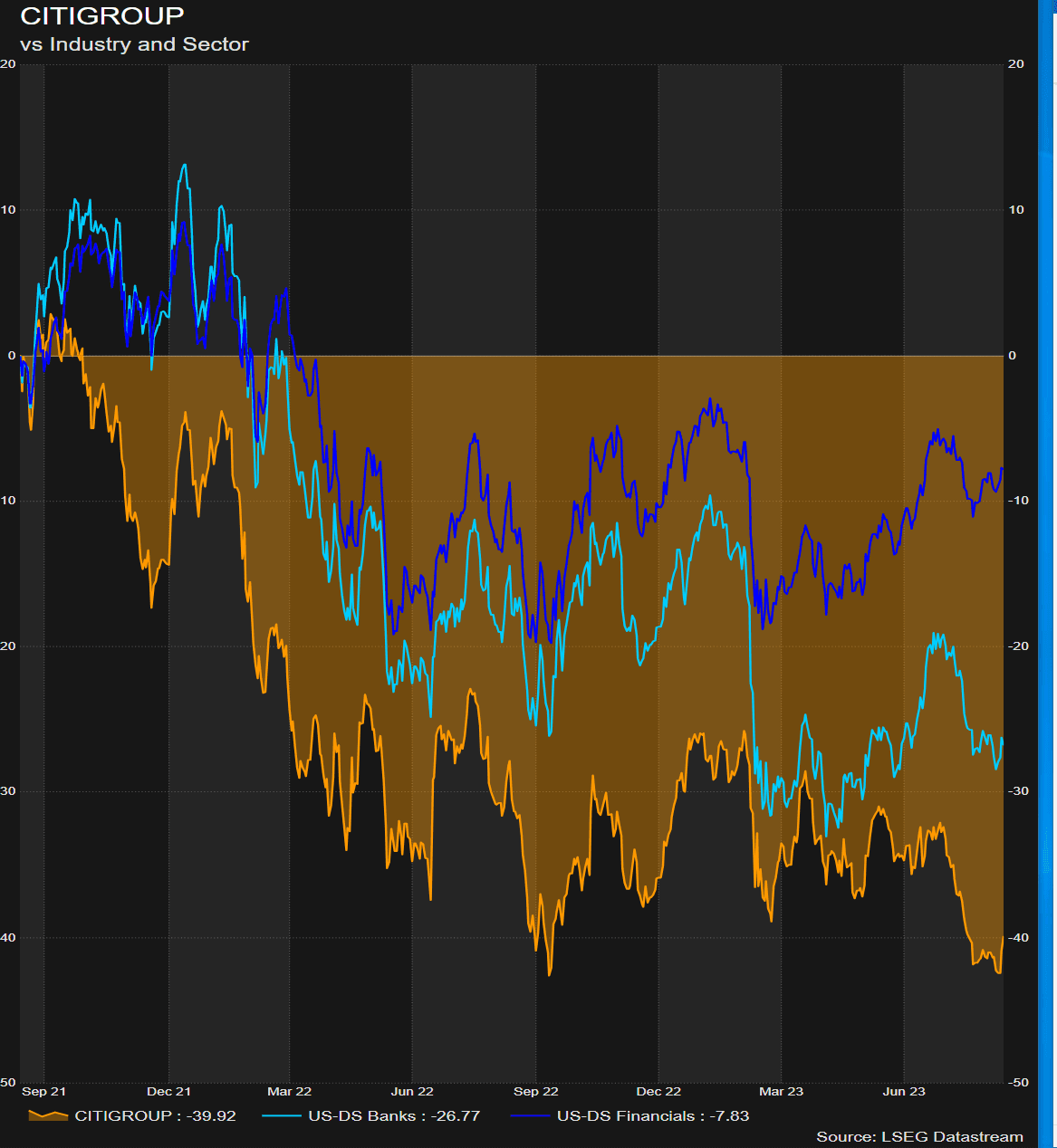1057x1148 pixels.
Task: Click right y-axis label '-20'
Action: tap(1018, 646)
